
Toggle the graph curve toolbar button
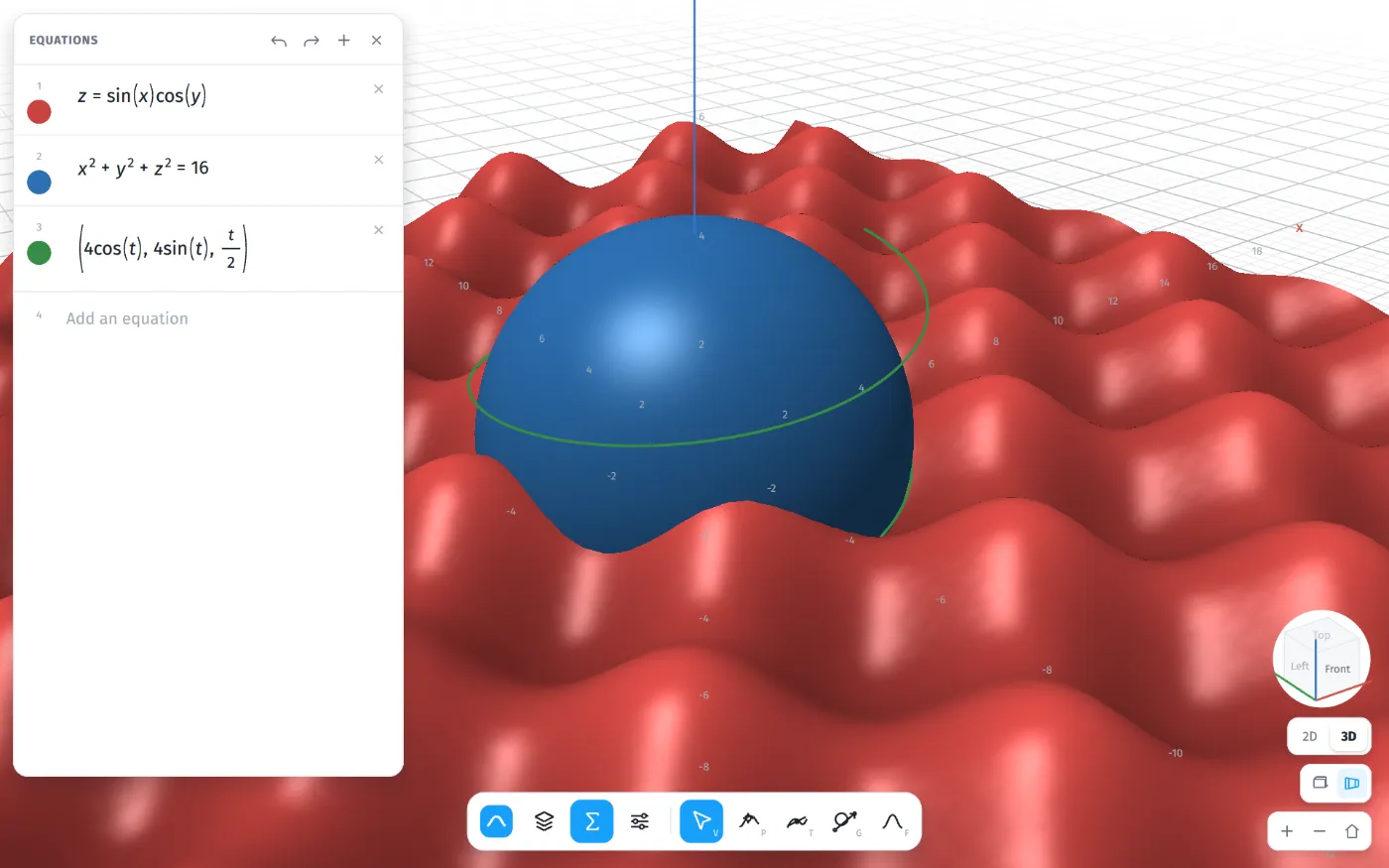coord(496,821)
